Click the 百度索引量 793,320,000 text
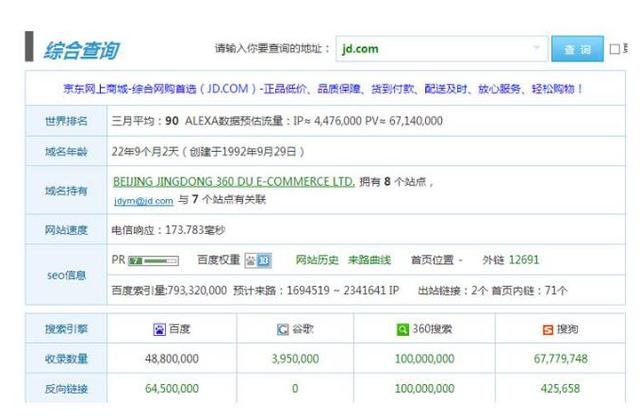This screenshot has height=418, width=640. 169,291
